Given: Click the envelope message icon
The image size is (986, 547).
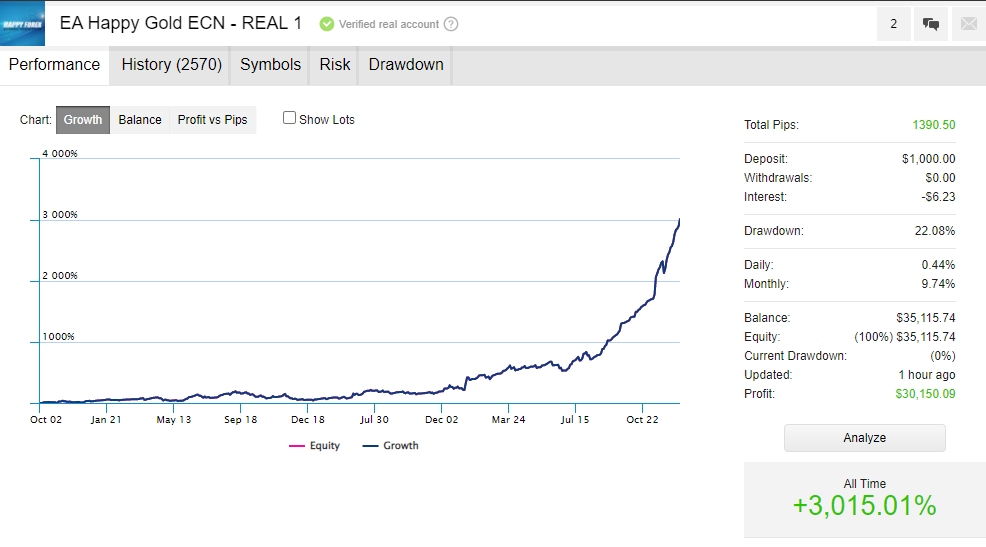Looking at the screenshot, I should pos(968,24).
